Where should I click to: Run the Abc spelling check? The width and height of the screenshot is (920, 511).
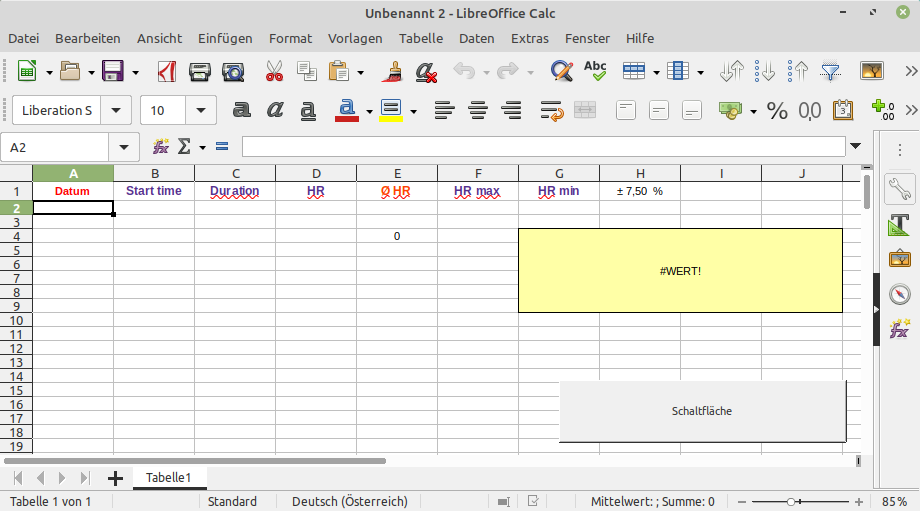coord(595,72)
